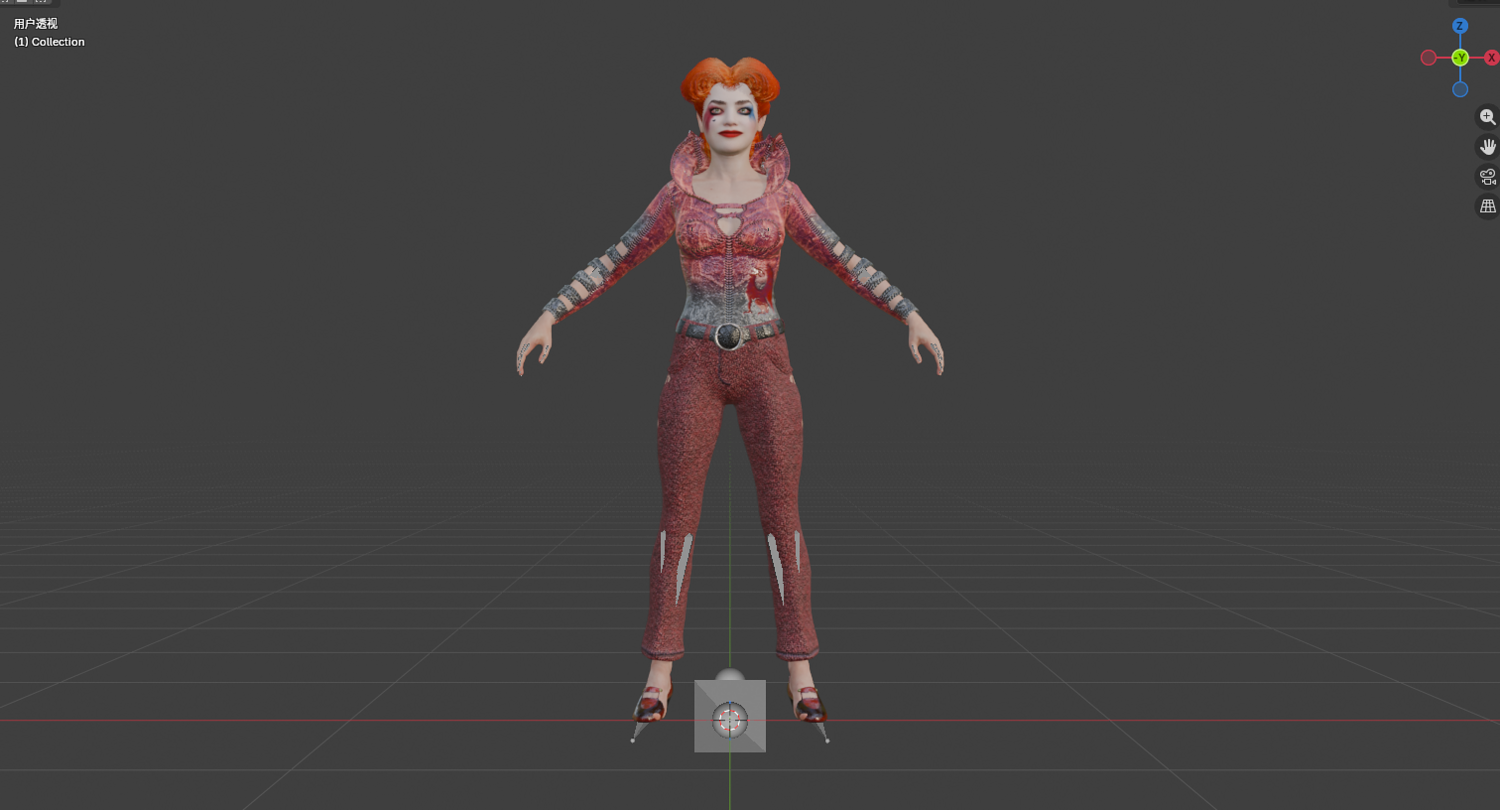Viewport: 1500px width, 810px height.
Task: Click the "用户透视" view label
Action: (36, 24)
